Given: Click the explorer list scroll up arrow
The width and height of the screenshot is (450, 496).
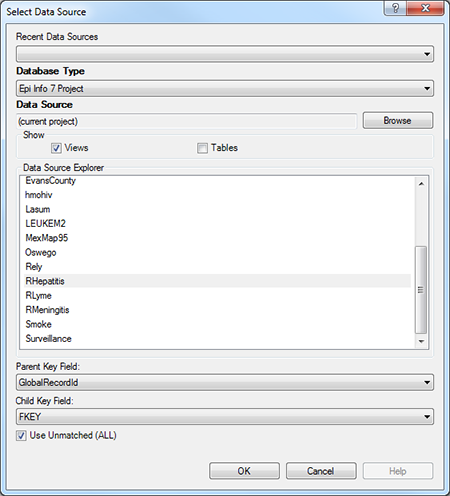Looking at the screenshot, I should [421, 184].
